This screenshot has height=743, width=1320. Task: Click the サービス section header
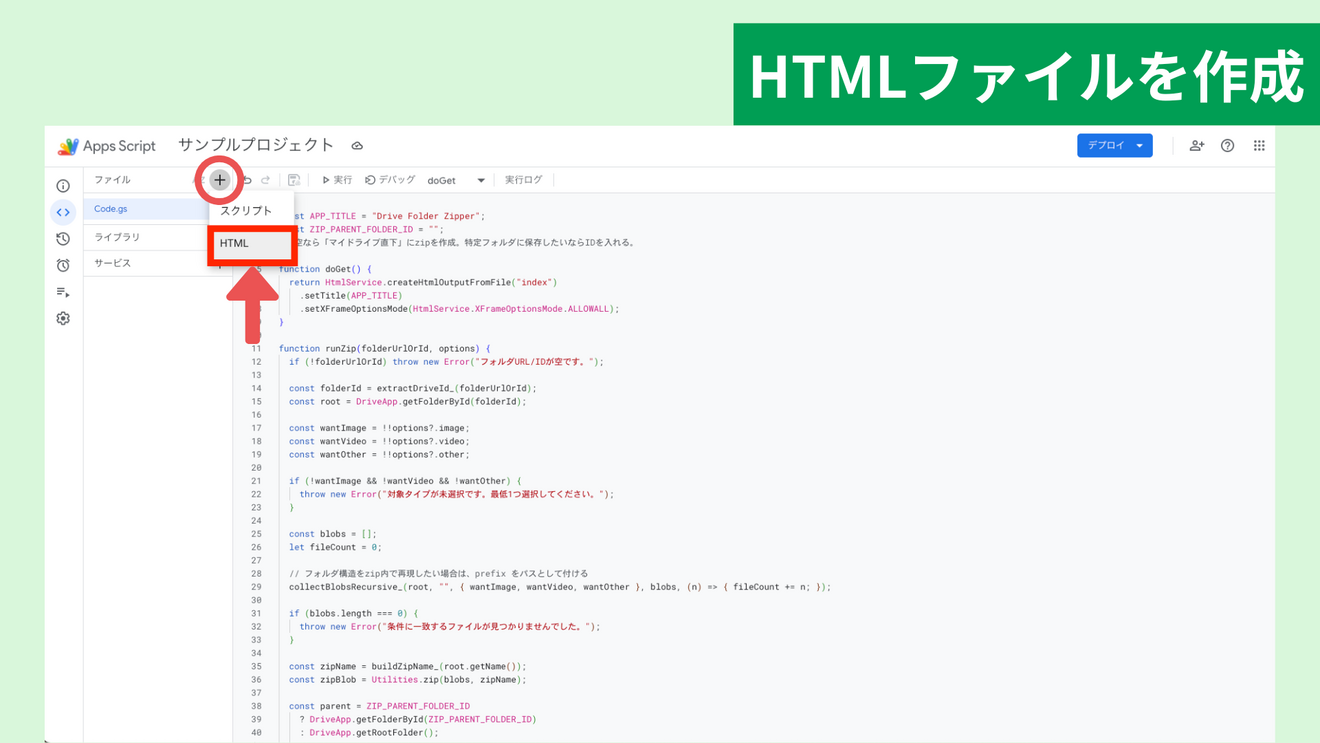[113, 263]
